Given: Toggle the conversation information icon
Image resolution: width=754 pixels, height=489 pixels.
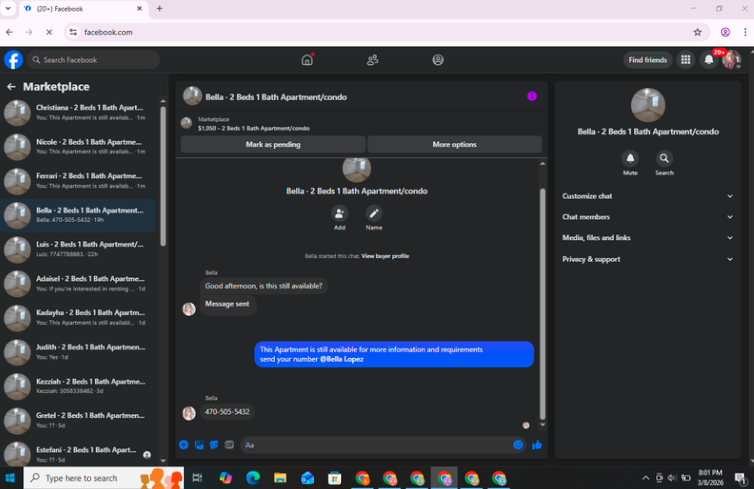Looking at the screenshot, I should (x=532, y=96).
